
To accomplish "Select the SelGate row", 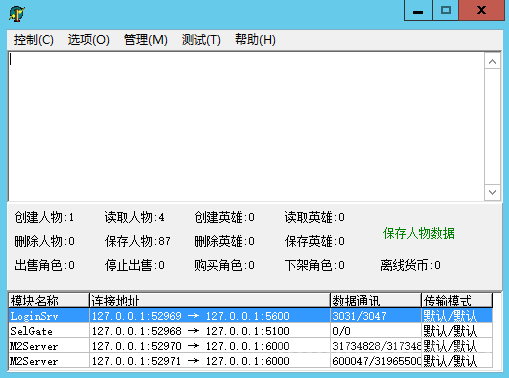I will click(x=251, y=331).
